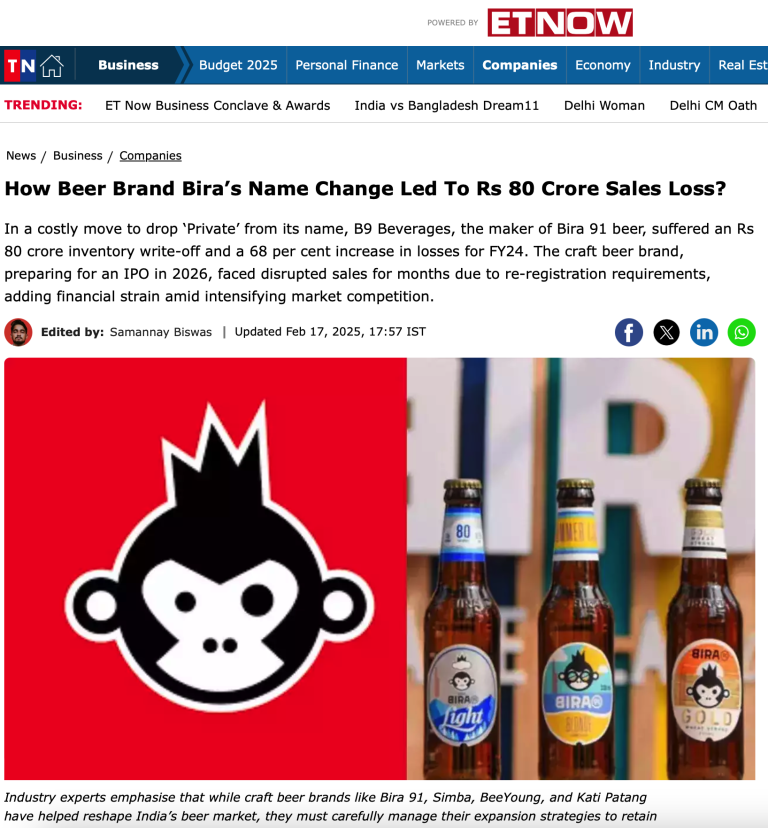
Task: Open the Business section tab
Action: pyautogui.click(x=128, y=65)
